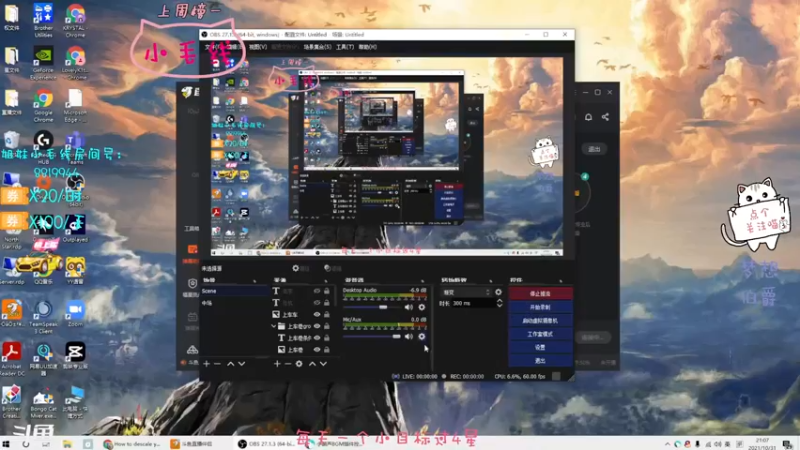Open Filters button above the Sources dock
This screenshot has height=450, width=800.
(x=333, y=268)
